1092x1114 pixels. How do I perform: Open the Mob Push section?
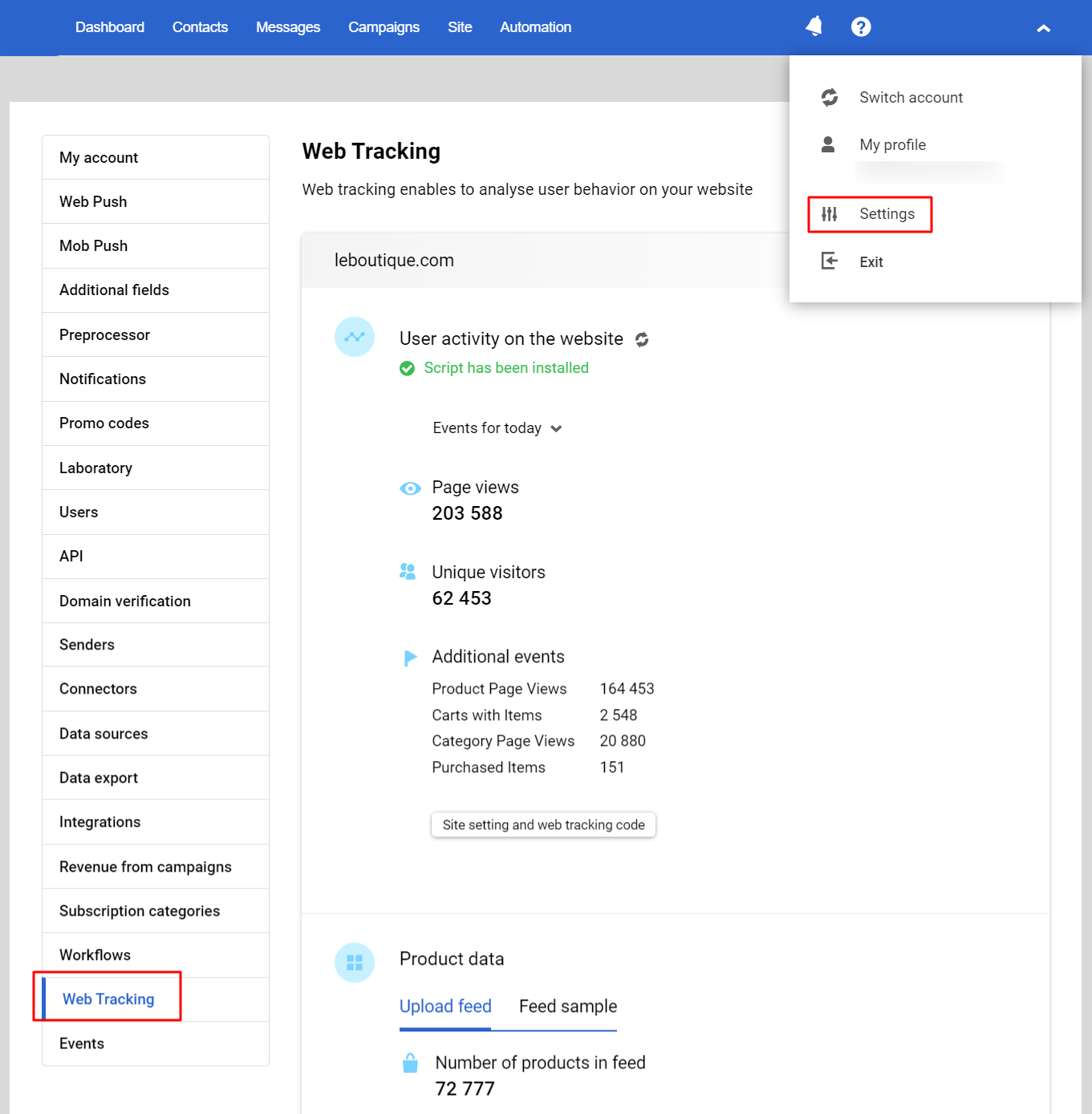156,246
